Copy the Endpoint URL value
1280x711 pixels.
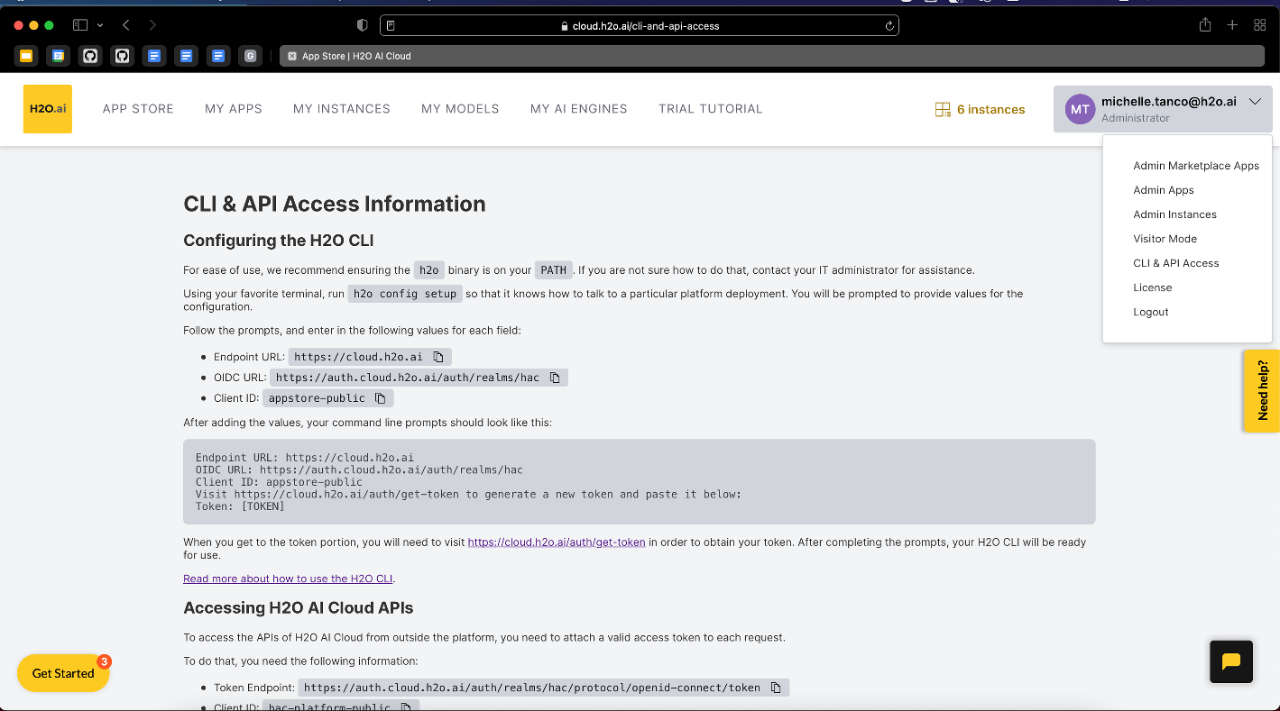point(439,357)
